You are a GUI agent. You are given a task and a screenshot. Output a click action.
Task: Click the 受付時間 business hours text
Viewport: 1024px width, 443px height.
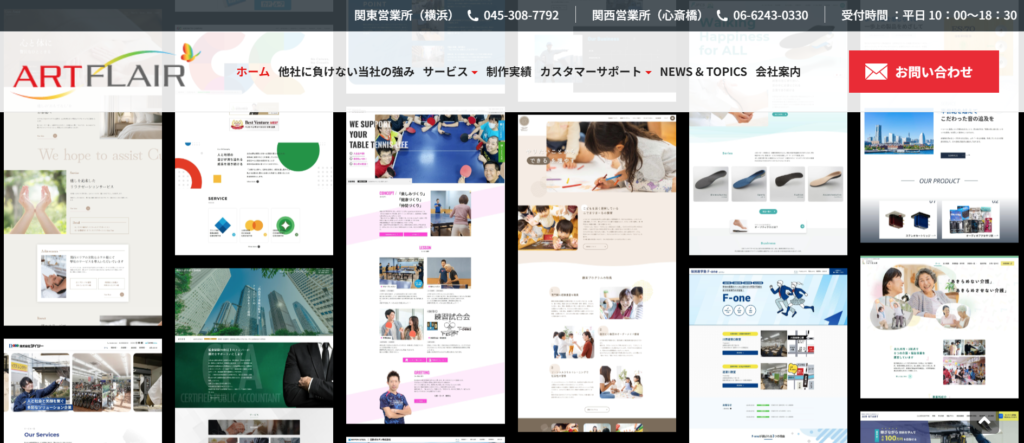click(x=929, y=16)
